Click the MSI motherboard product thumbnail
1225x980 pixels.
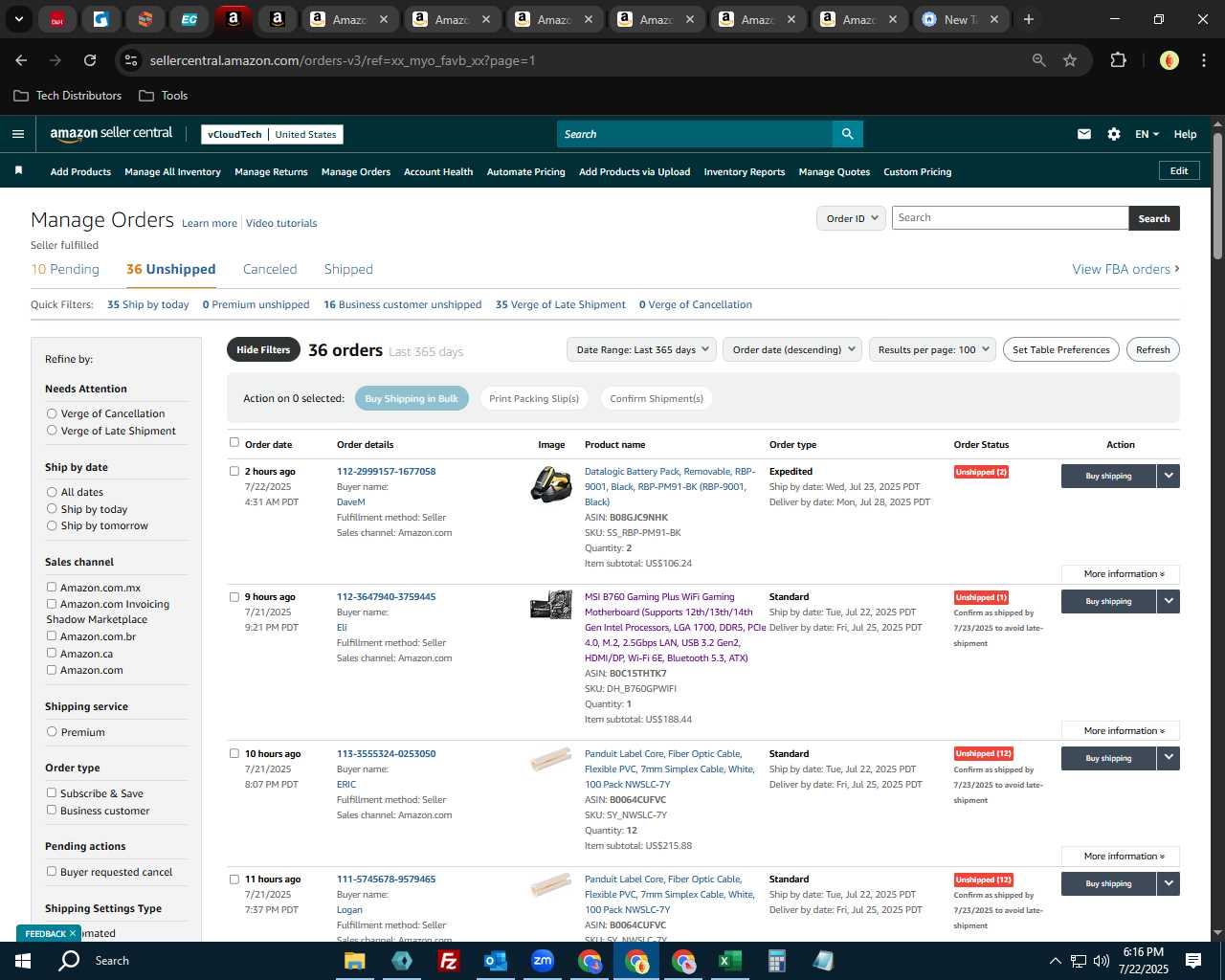551,604
